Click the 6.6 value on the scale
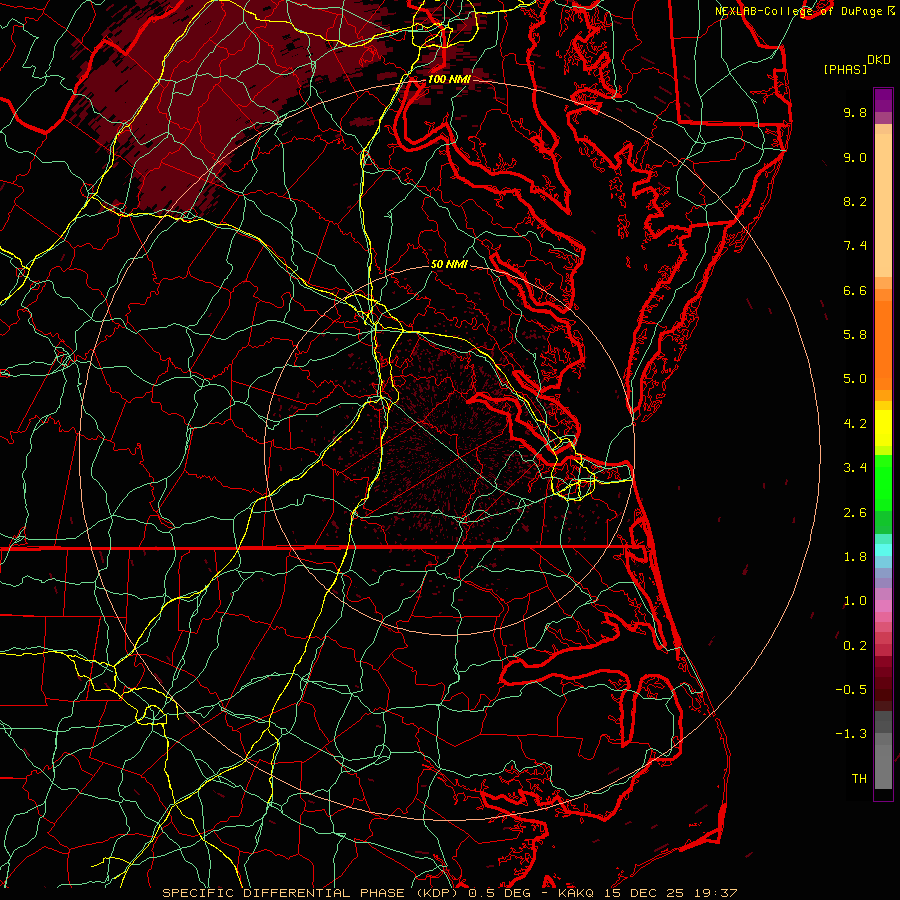 point(855,290)
